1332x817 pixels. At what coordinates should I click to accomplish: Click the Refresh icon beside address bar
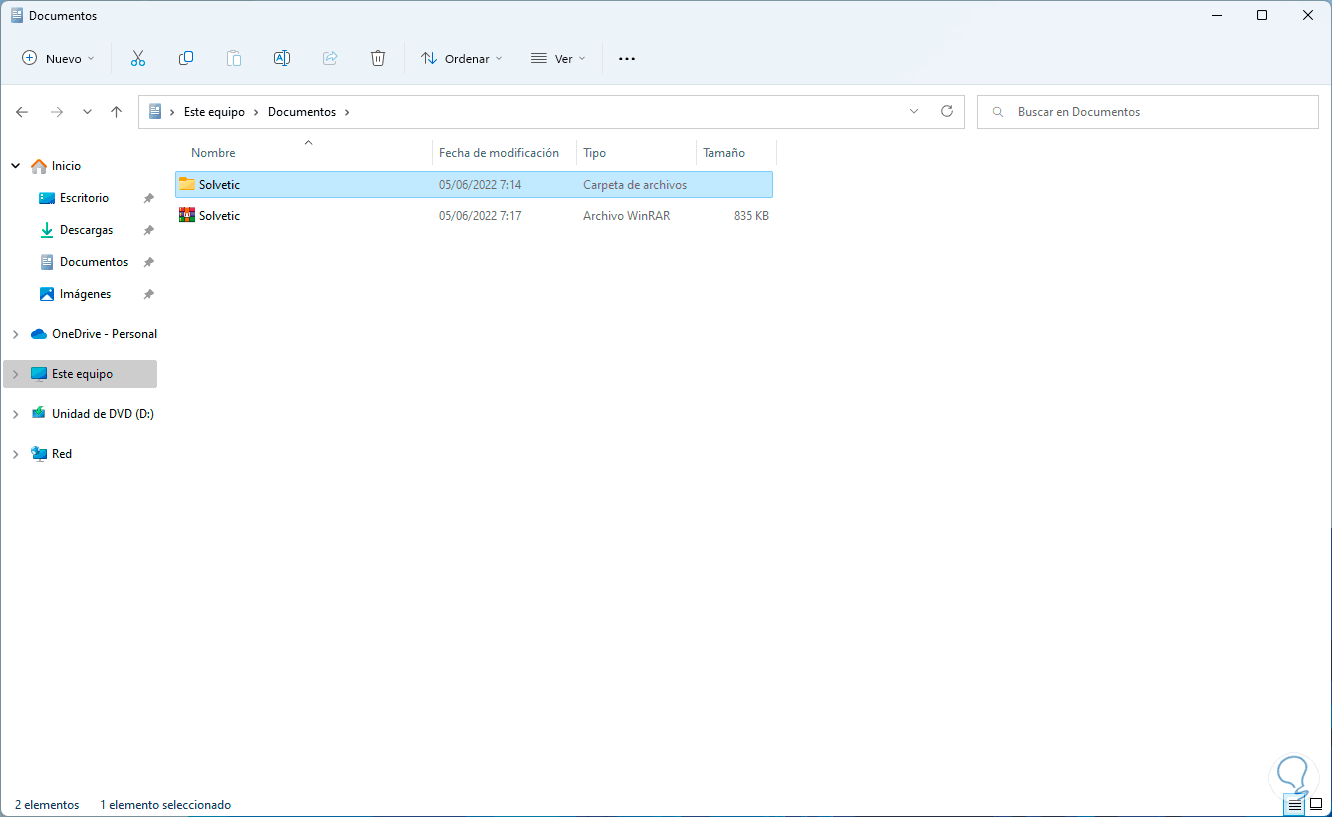[x=947, y=112]
